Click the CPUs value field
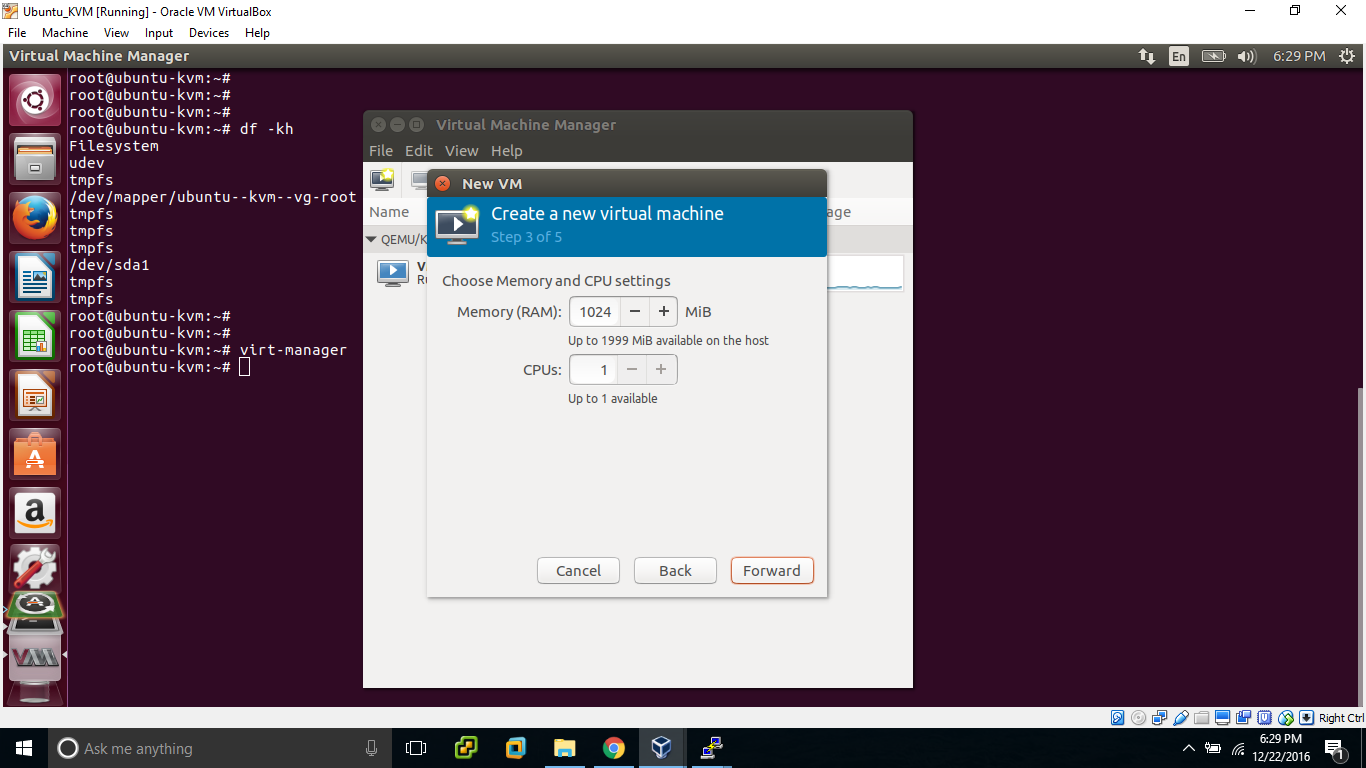The image size is (1366, 768). tap(593, 370)
